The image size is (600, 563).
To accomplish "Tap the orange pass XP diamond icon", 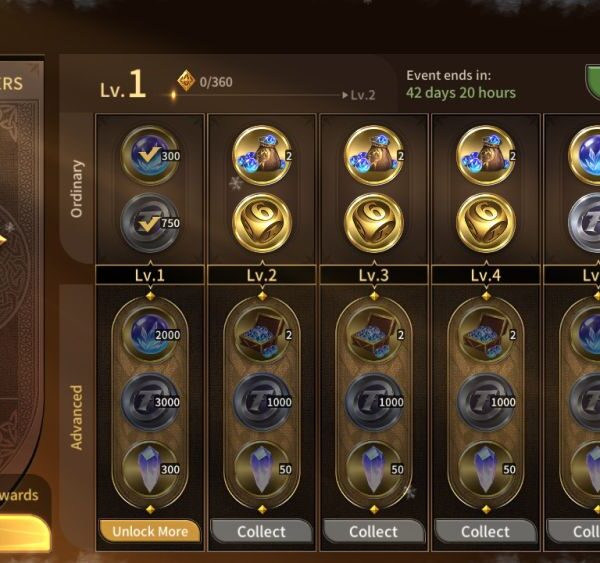I will [186, 81].
